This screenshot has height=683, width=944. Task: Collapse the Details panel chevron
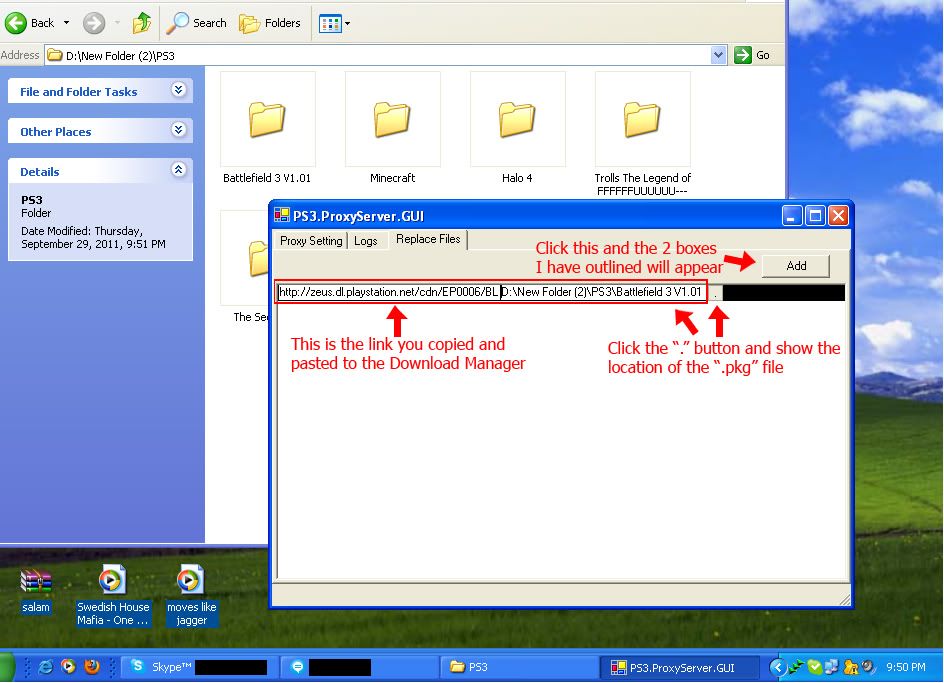(x=178, y=170)
